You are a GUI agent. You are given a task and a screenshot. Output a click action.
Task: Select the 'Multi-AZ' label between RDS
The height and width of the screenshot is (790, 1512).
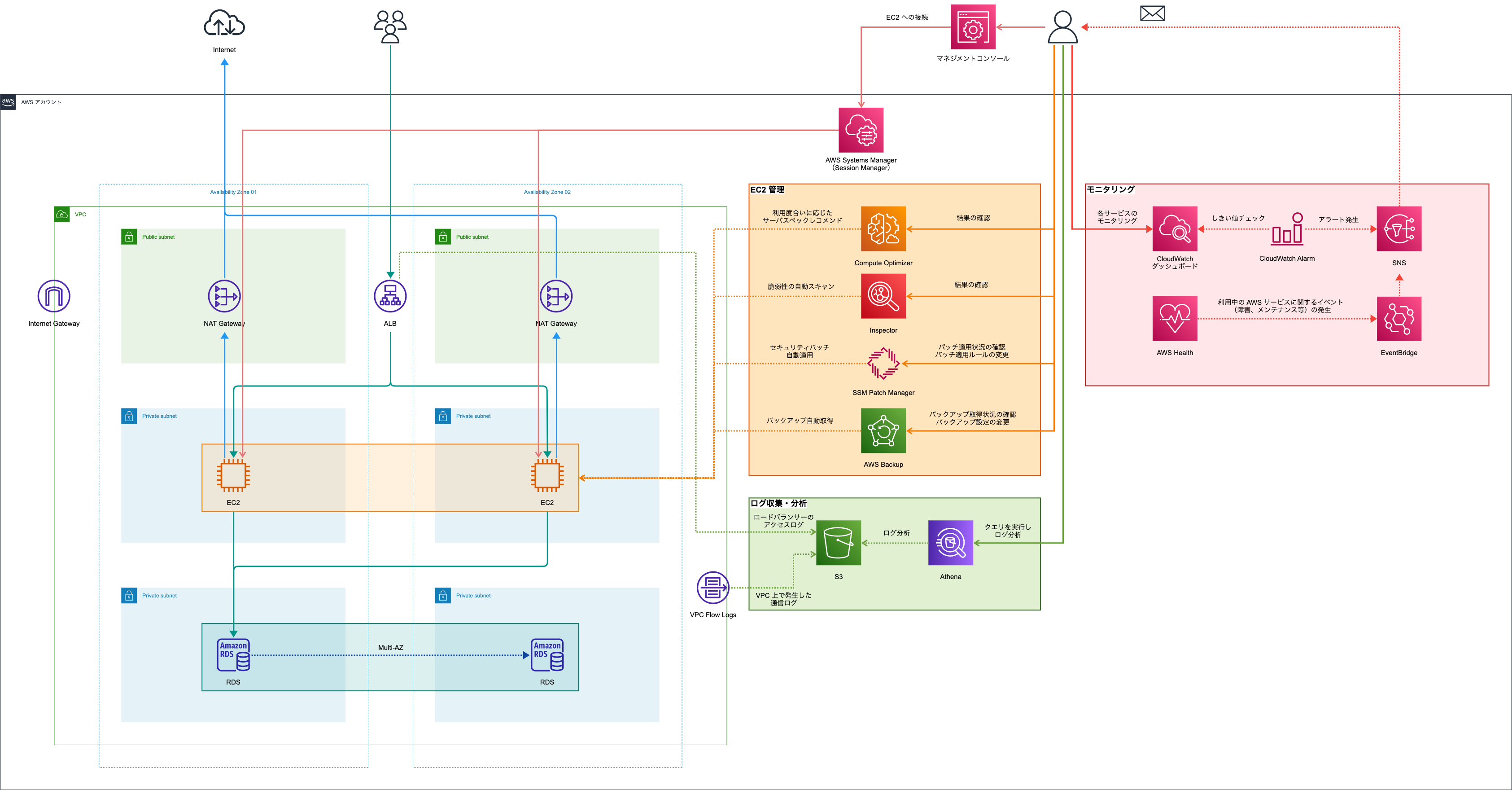point(390,647)
